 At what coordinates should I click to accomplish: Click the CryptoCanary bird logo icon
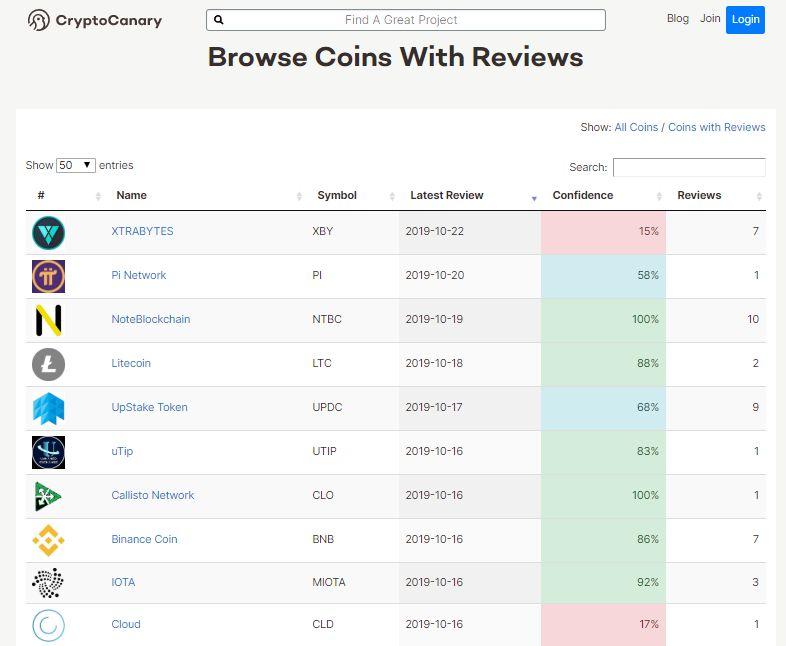tap(39, 20)
